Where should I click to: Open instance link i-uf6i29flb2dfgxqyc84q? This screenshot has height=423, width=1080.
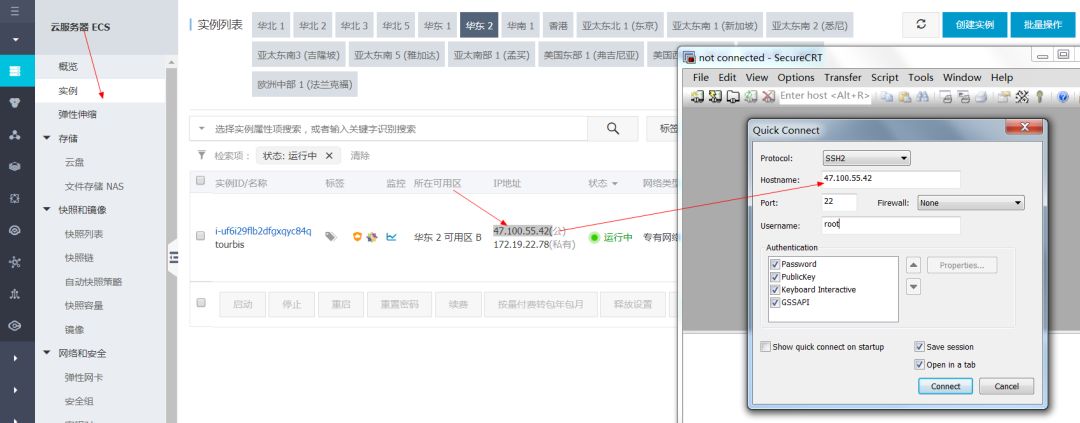(263, 231)
